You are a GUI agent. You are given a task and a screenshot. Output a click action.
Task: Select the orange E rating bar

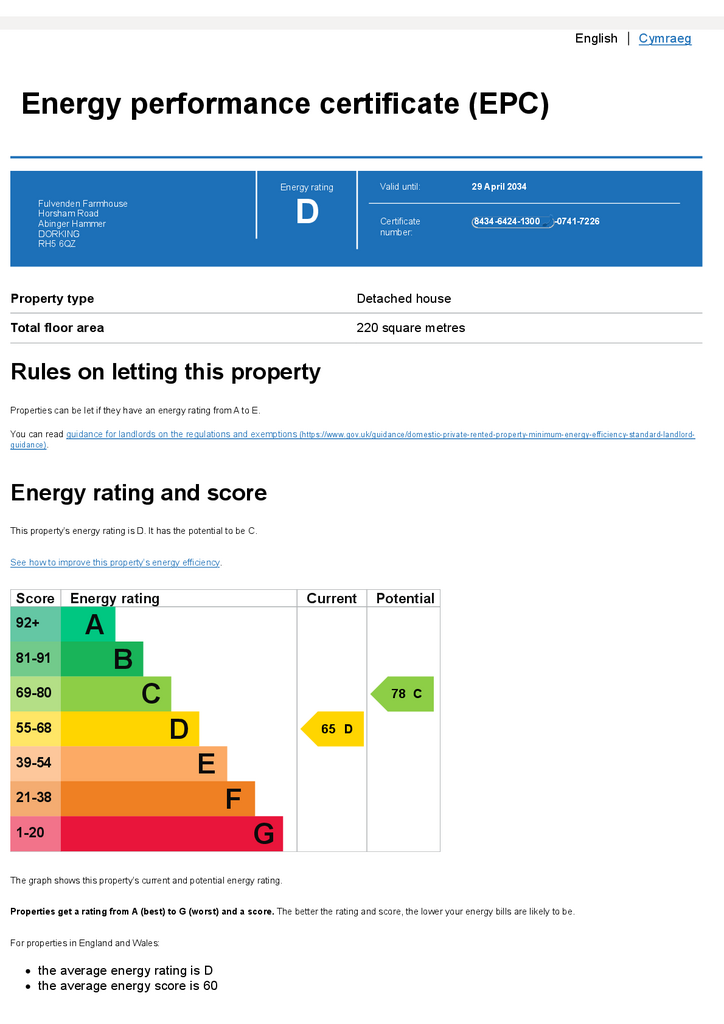tap(144, 763)
